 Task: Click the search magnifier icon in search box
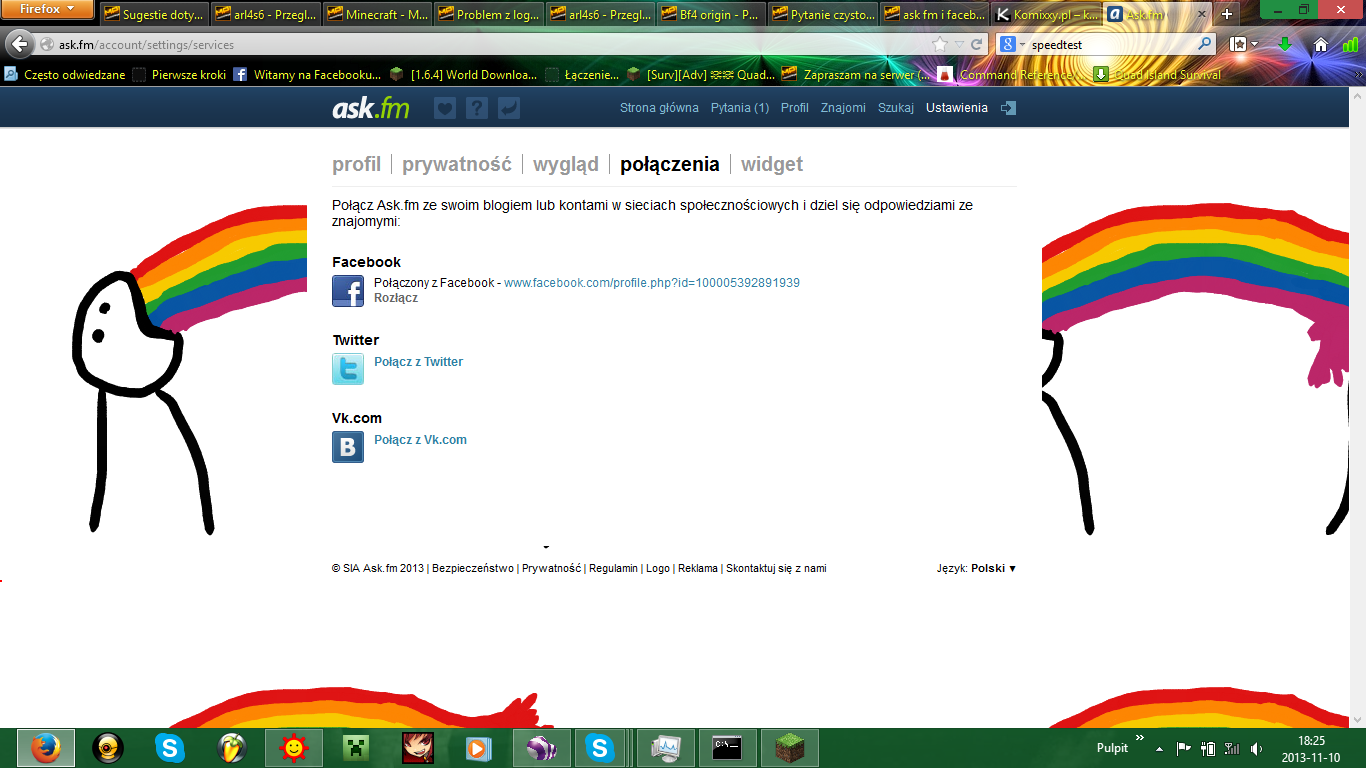[x=1205, y=45]
